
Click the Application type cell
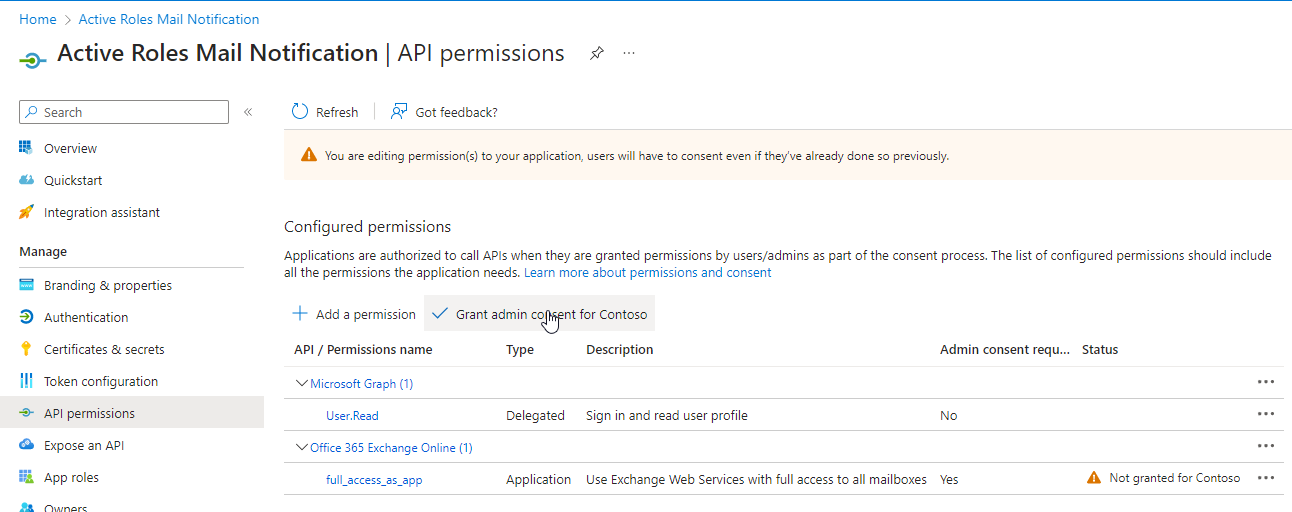[538, 479]
